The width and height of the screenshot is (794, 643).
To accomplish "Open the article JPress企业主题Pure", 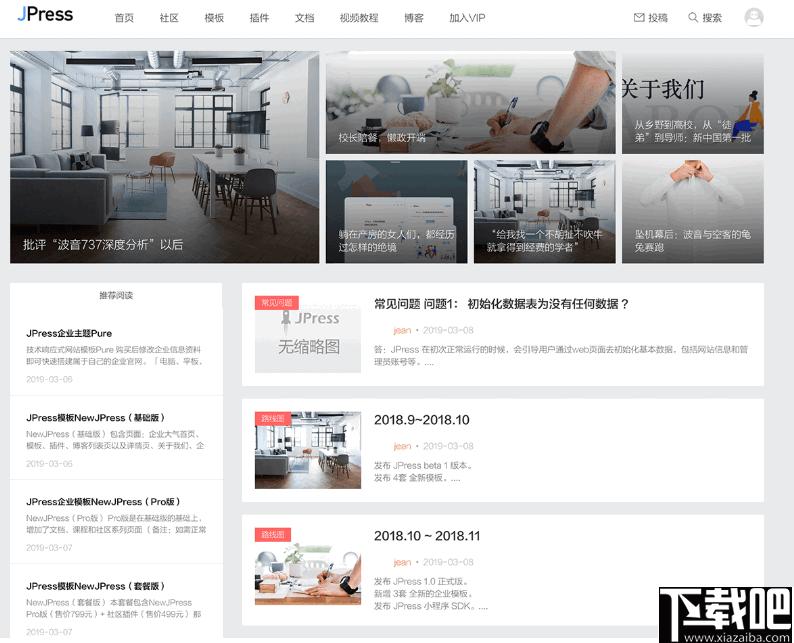I will click(69, 333).
